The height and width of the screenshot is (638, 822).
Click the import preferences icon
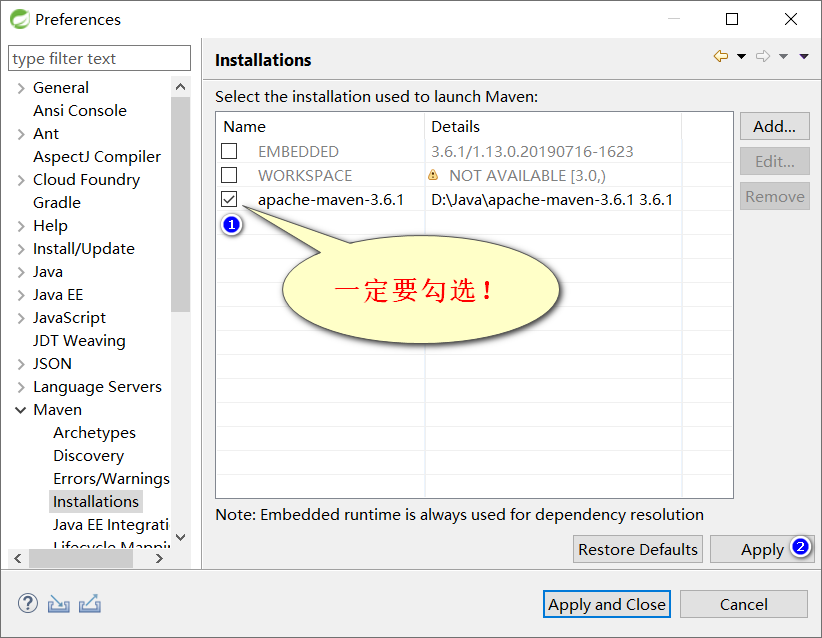(x=58, y=604)
